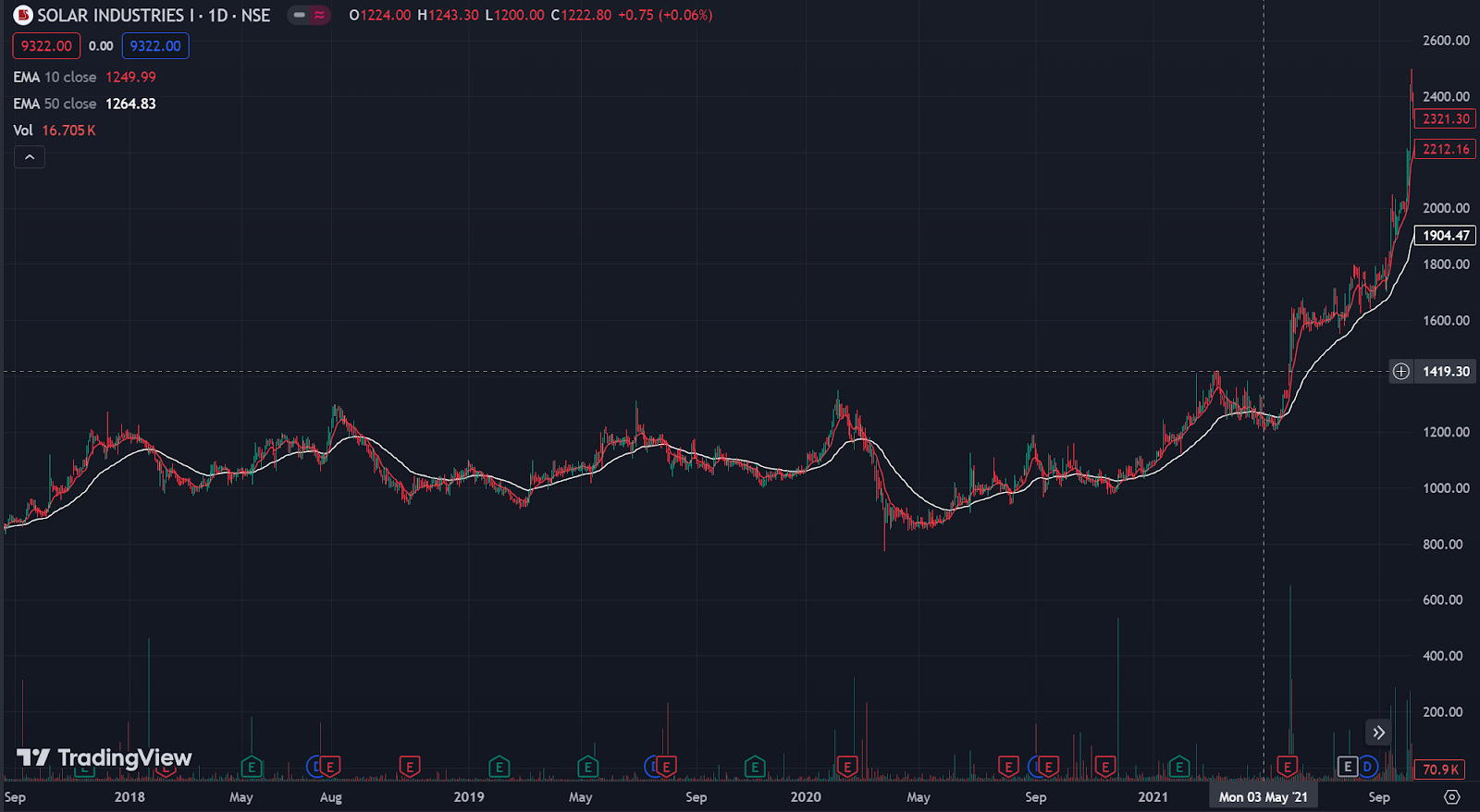Open white earnings marker before Sep 2021
This screenshot has width=1480, height=812.
pyautogui.click(x=1348, y=767)
